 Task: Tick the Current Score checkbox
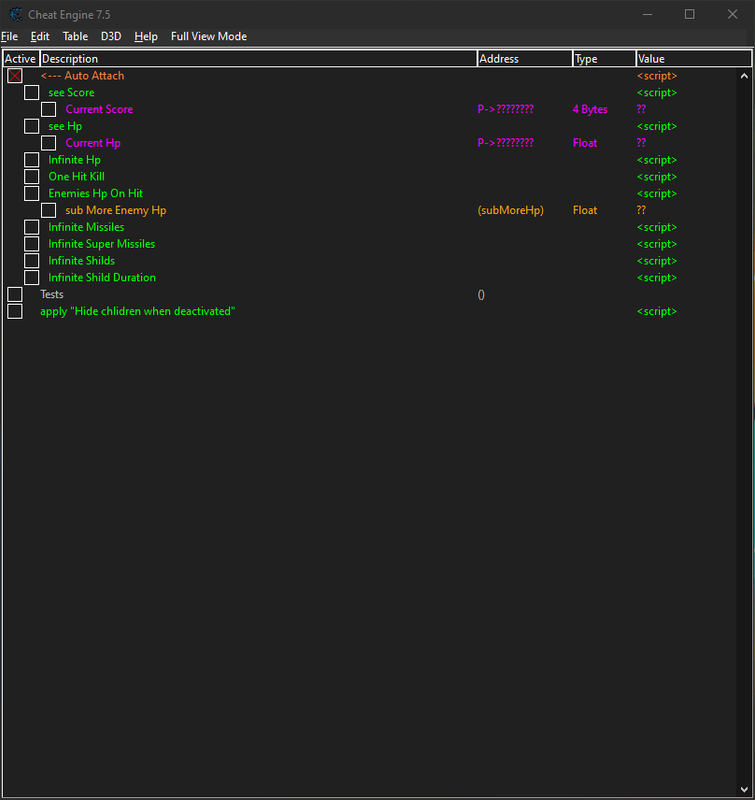tap(48, 109)
